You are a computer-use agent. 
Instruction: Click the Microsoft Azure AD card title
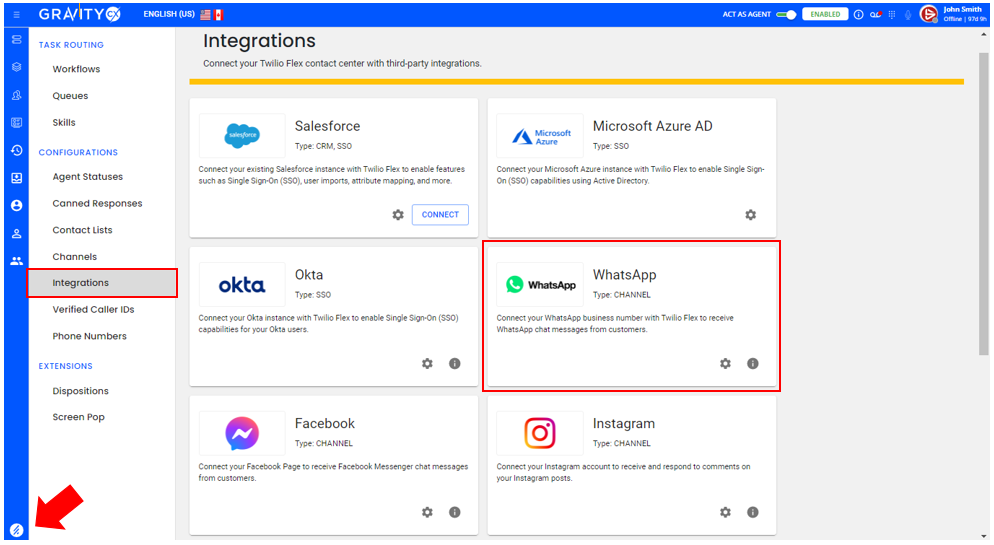pyautogui.click(x=652, y=126)
